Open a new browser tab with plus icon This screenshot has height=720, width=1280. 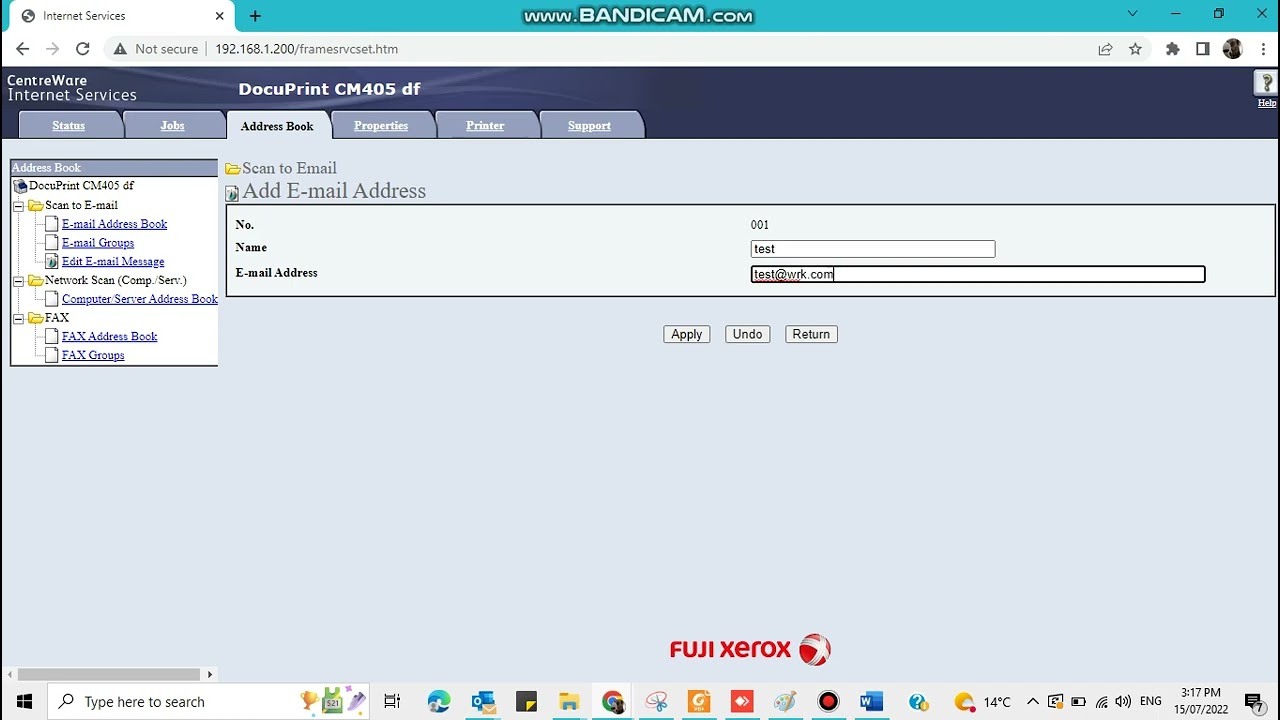255,16
